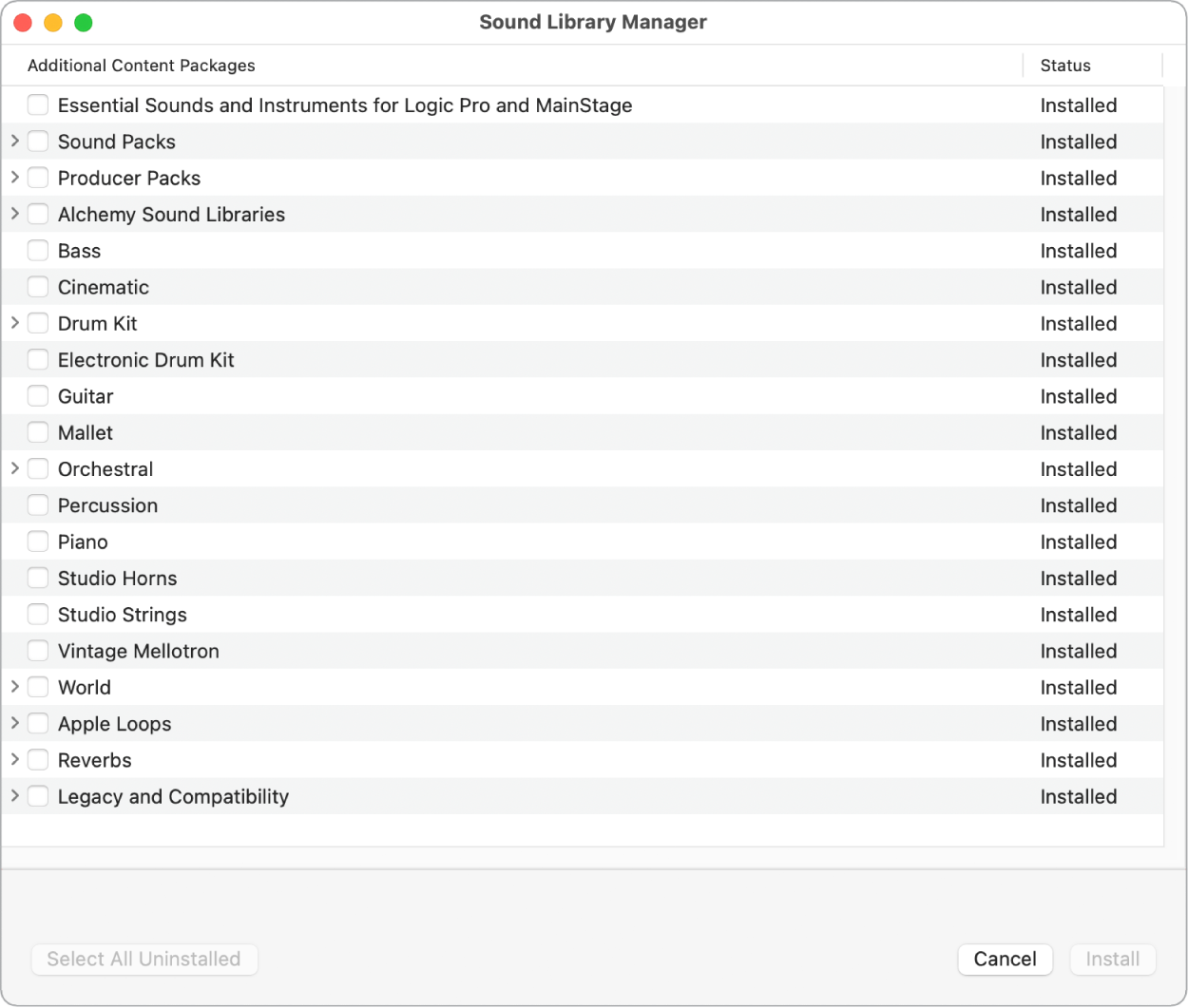Click the "Mallet" row label
Viewport: 1188px width, 1008px height.
pos(86,432)
